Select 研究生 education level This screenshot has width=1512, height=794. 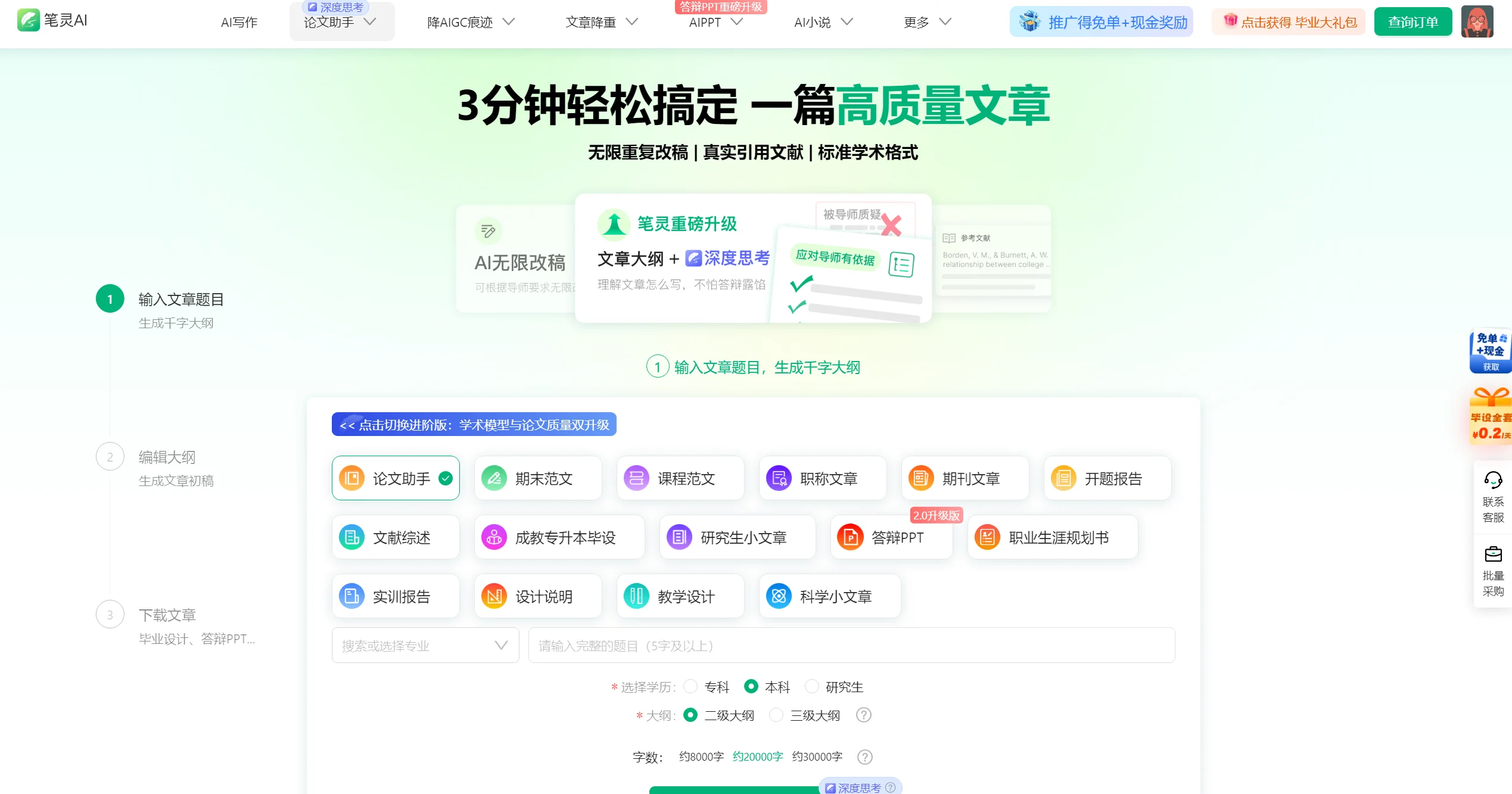811,686
